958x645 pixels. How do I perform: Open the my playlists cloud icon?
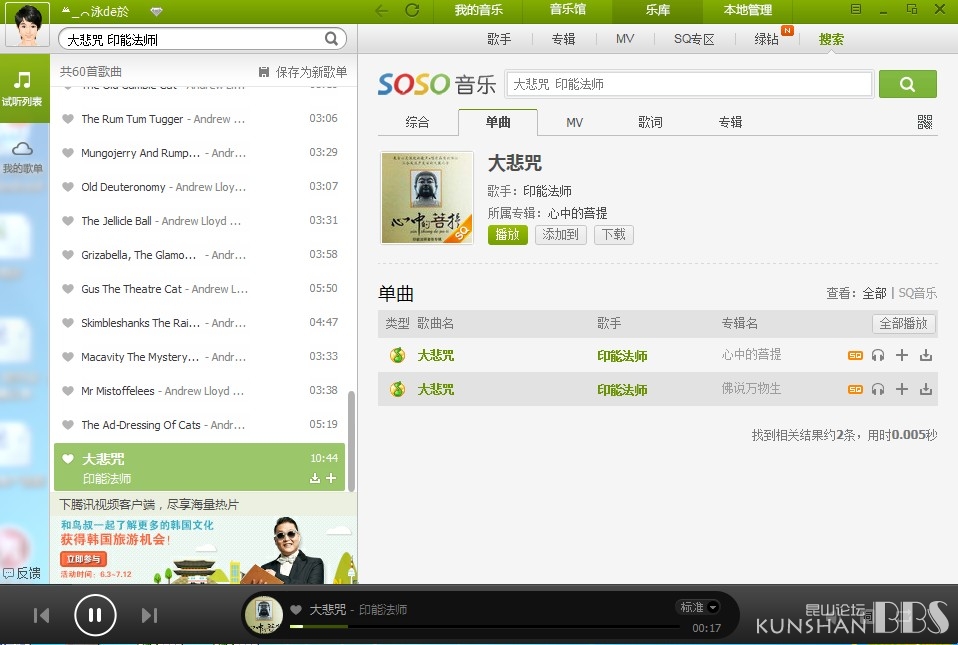[x=23, y=157]
